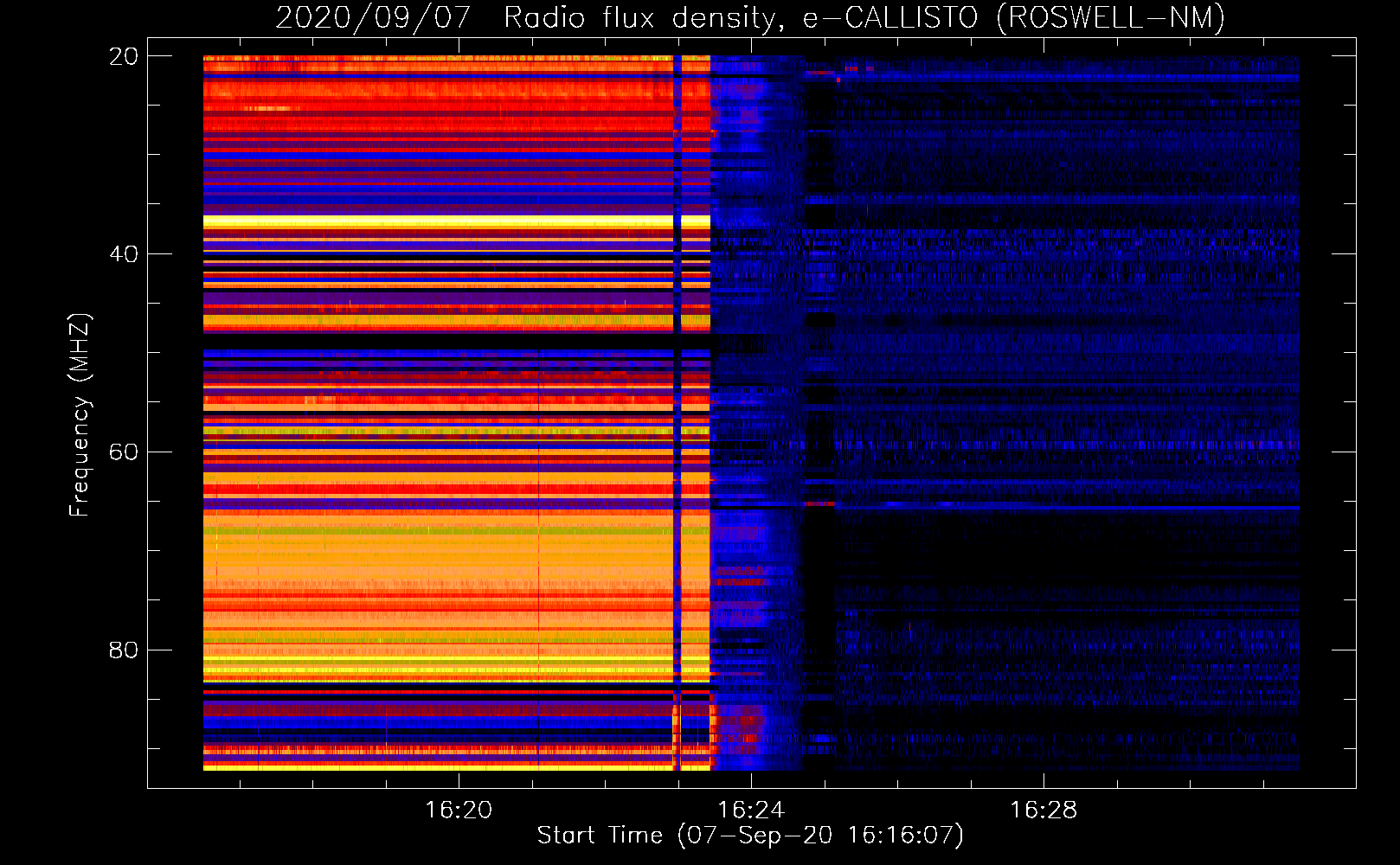1400x865 pixels.
Task: Click the bright white band just above 40 MHz
Action: tap(457, 221)
